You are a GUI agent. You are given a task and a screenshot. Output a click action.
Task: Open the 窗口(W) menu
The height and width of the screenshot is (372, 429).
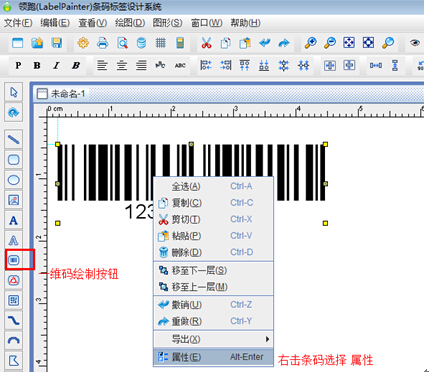[x=206, y=23]
